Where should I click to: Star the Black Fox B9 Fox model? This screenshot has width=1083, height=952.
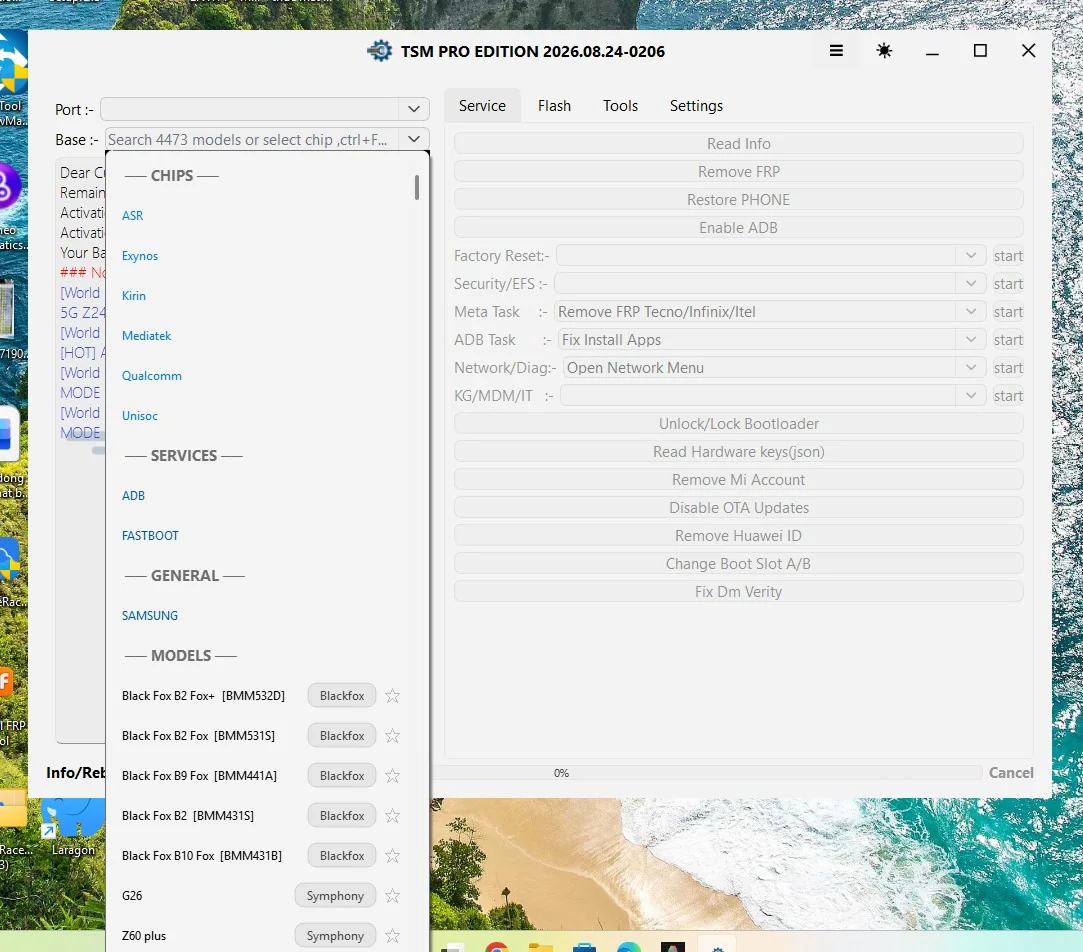click(x=392, y=776)
